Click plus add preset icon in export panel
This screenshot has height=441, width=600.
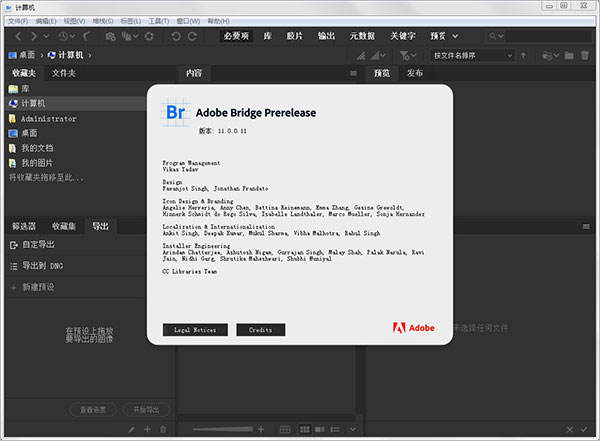(147, 430)
